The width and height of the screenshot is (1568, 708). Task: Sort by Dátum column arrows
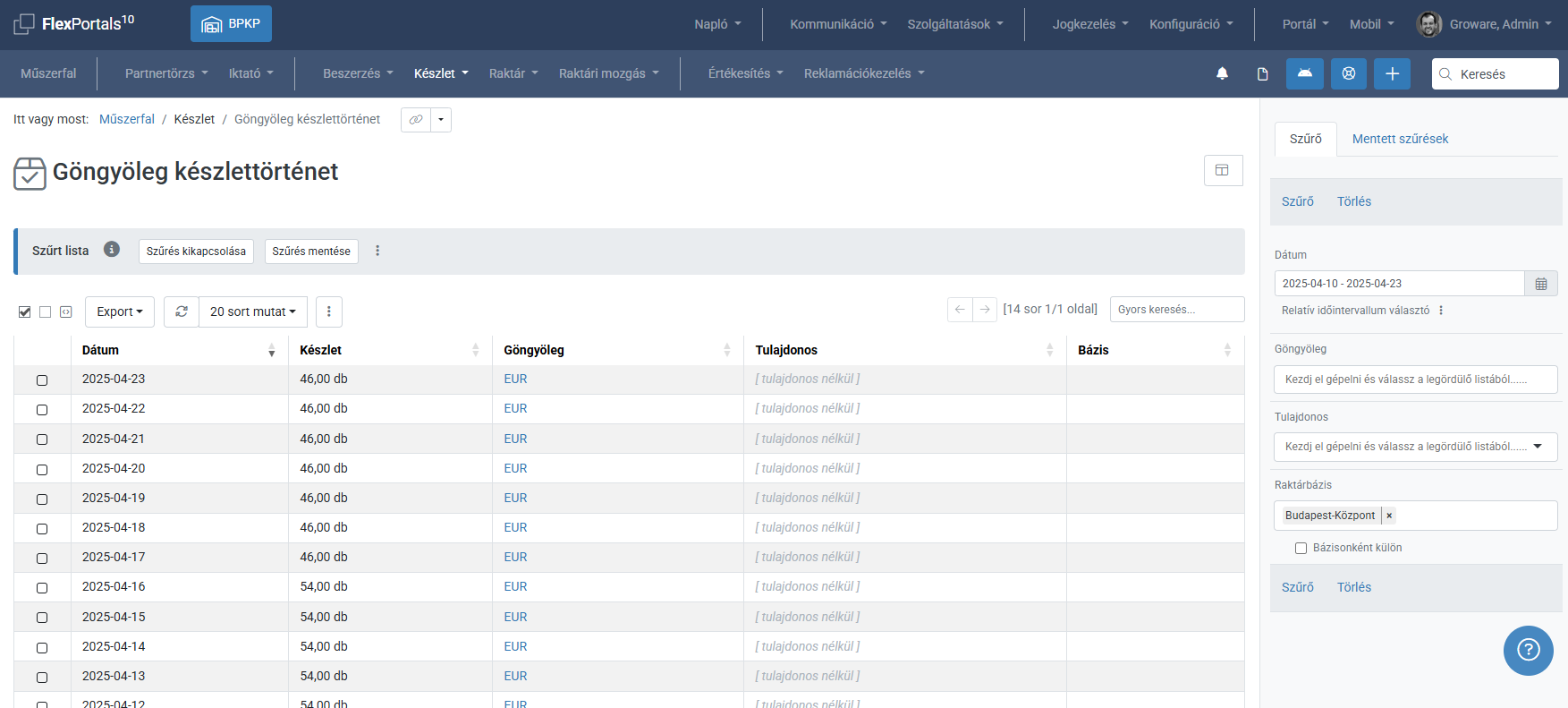[271, 350]
